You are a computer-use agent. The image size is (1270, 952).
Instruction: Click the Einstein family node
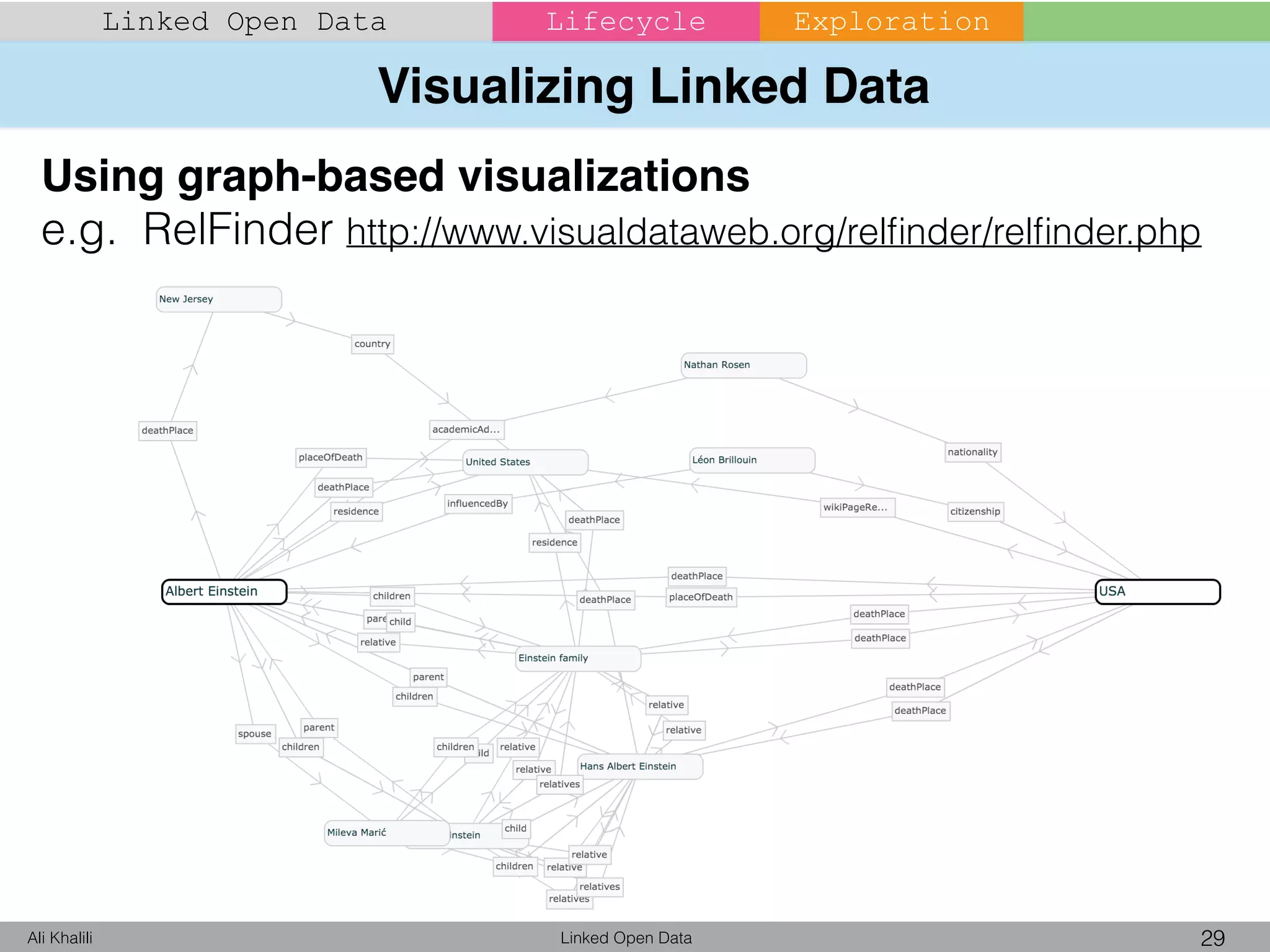577,658
